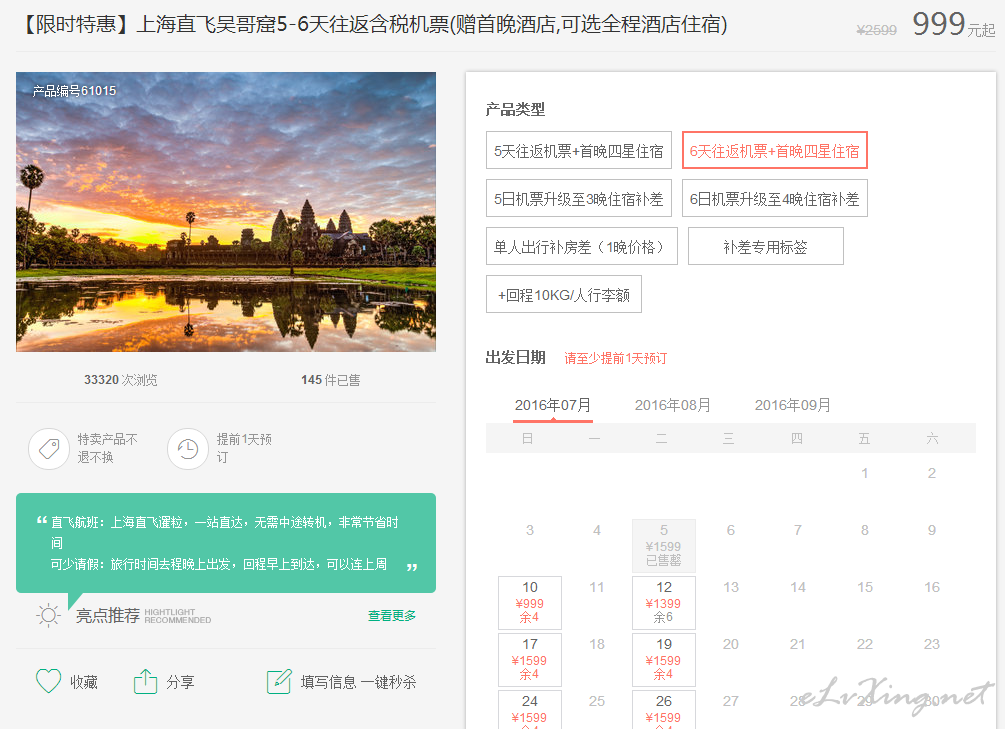Click 145 件已售 sold count
1005x729 pixels.
(331, 380)
